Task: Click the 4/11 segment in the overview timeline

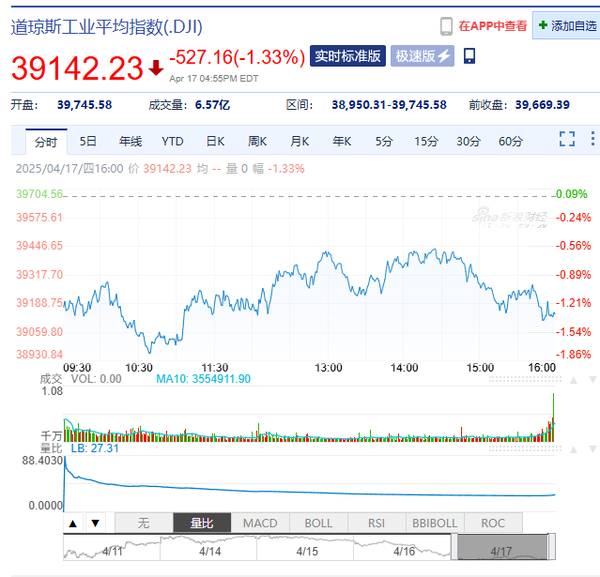Action: (112, 548)
